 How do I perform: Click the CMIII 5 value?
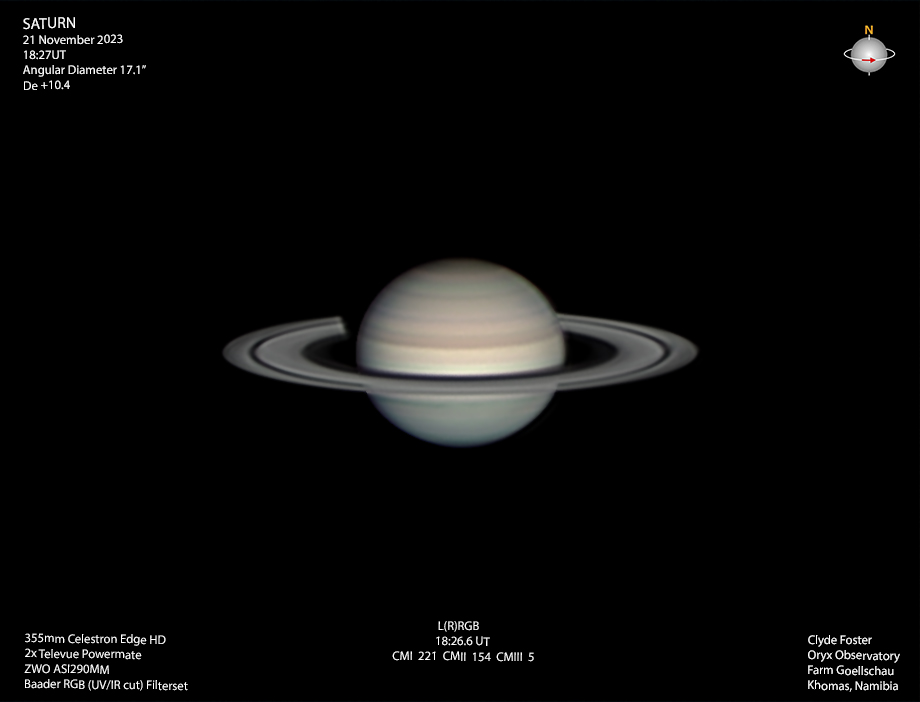(515, 657)
